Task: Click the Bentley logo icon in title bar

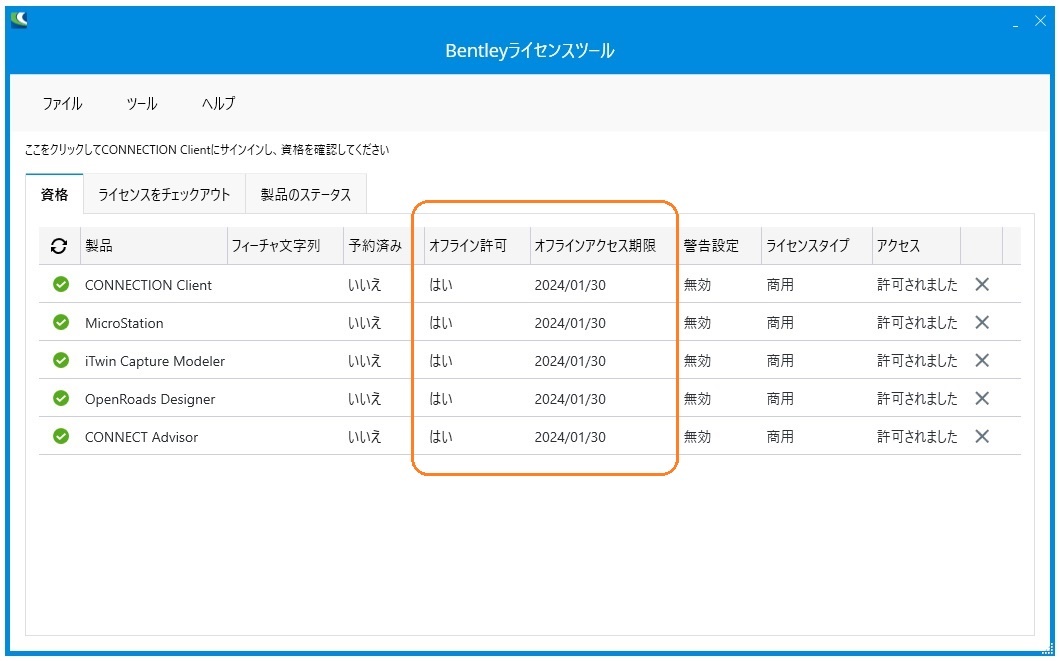Action: click(x=19, y=20)
